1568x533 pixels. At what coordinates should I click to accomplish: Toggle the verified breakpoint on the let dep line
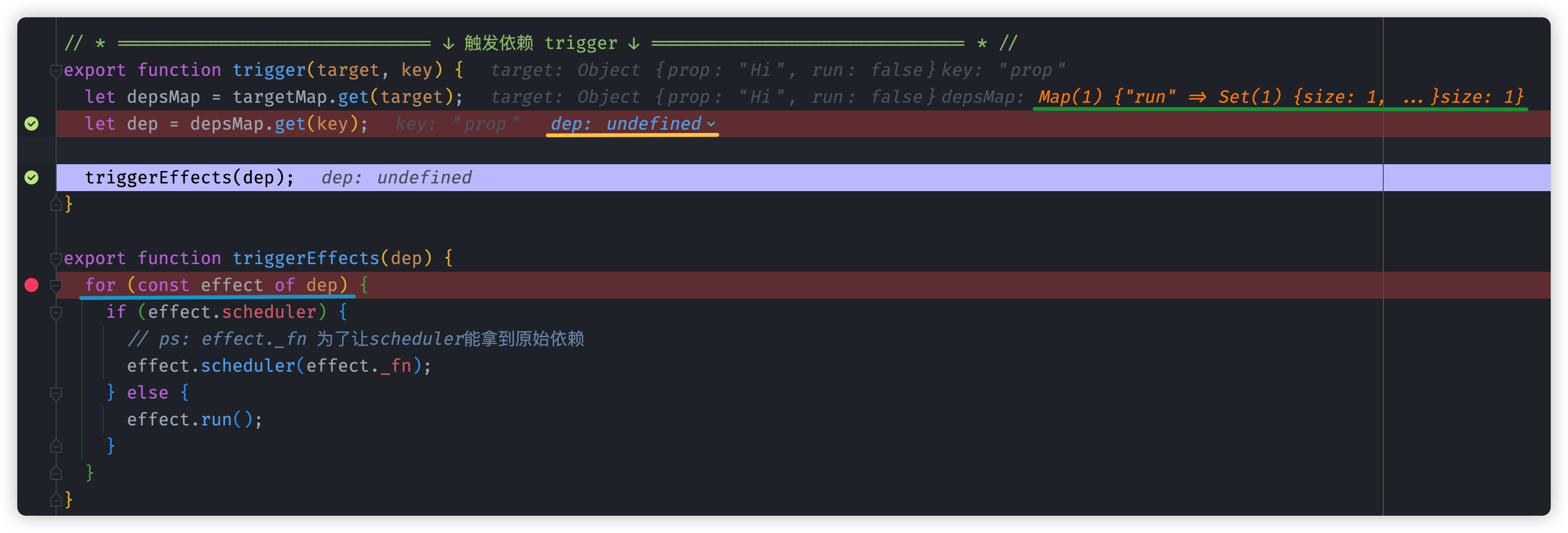(32, 124)
